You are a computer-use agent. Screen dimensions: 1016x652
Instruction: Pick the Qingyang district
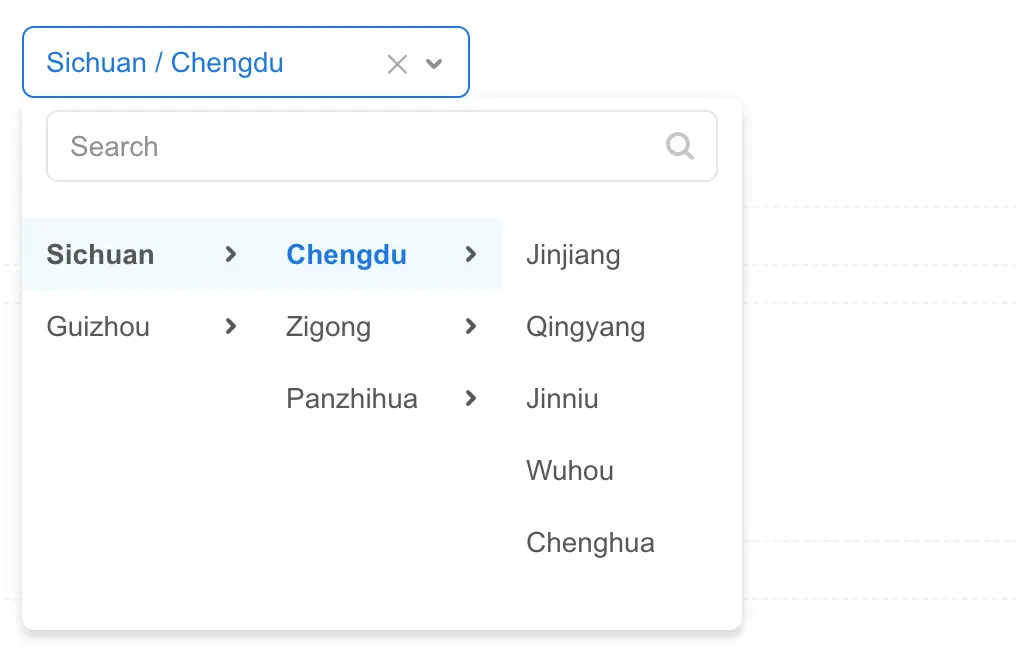pyautogui.click(x=585, y=326)
